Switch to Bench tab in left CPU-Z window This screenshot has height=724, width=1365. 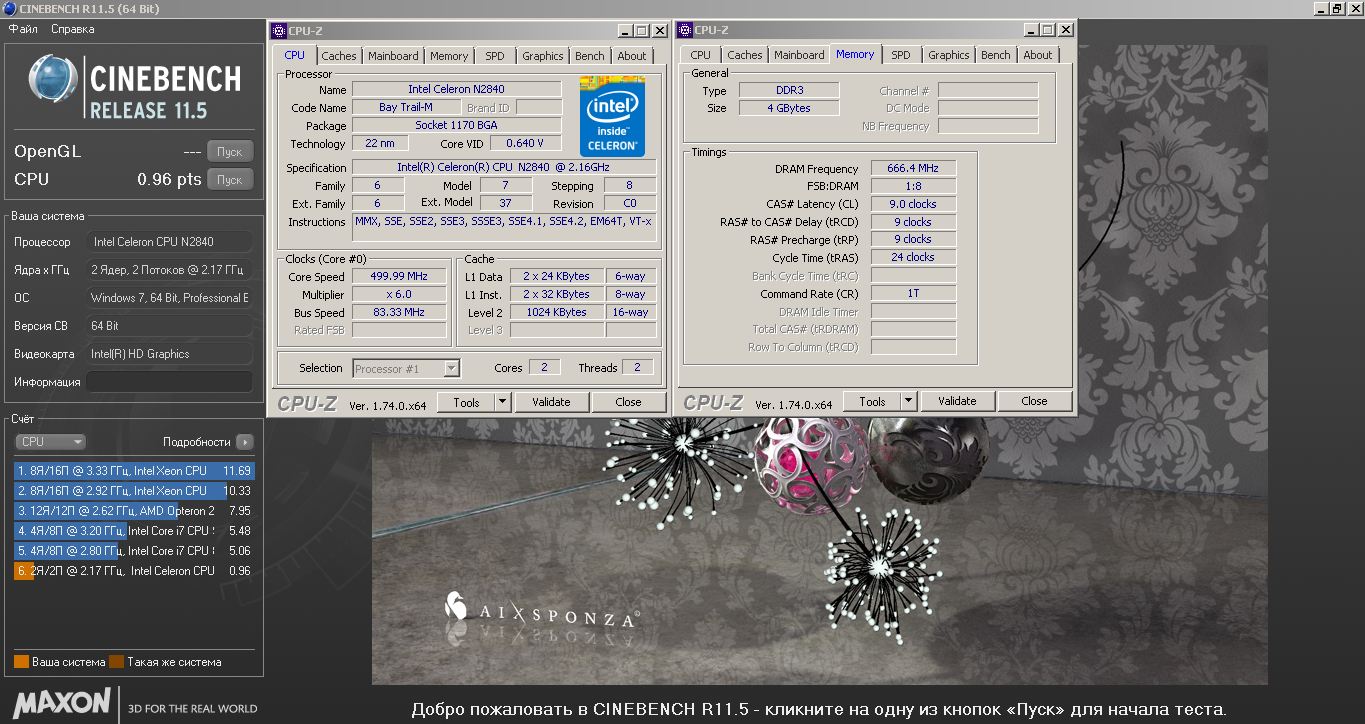[x=590, y=56]
